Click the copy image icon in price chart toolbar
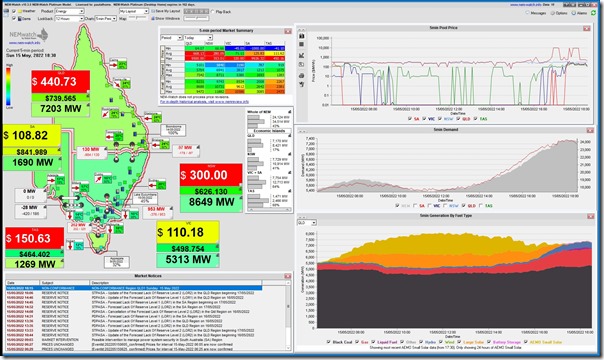604x360 pixels. coord(302,65)
